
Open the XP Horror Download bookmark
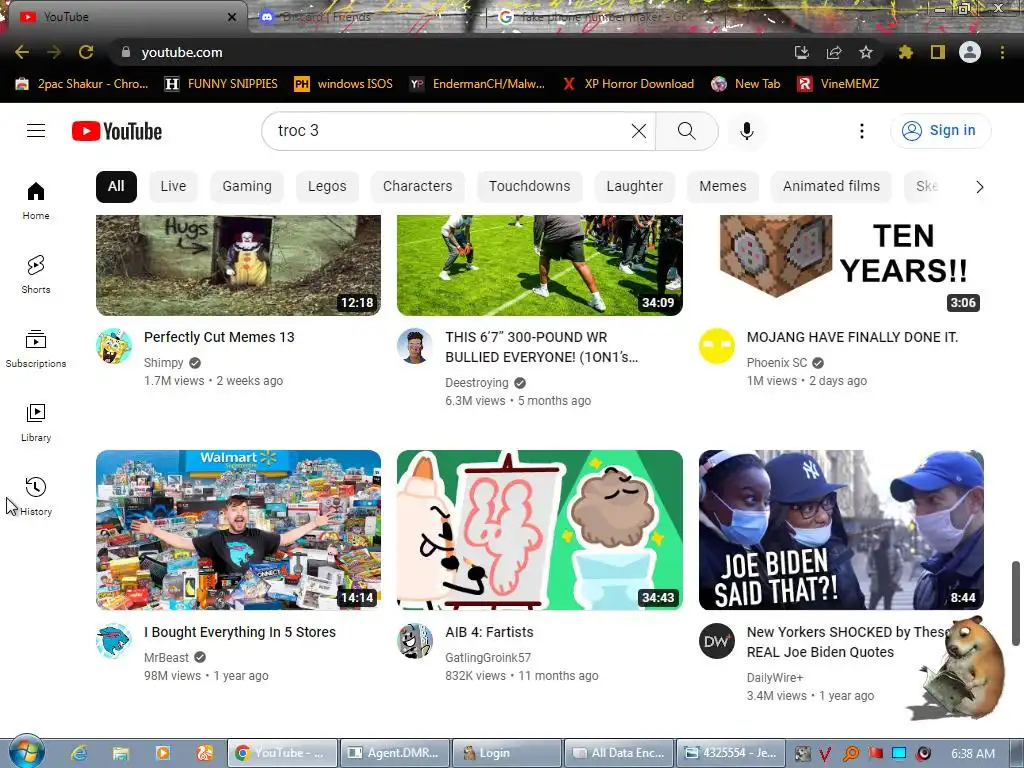click(x=628, y=84)
